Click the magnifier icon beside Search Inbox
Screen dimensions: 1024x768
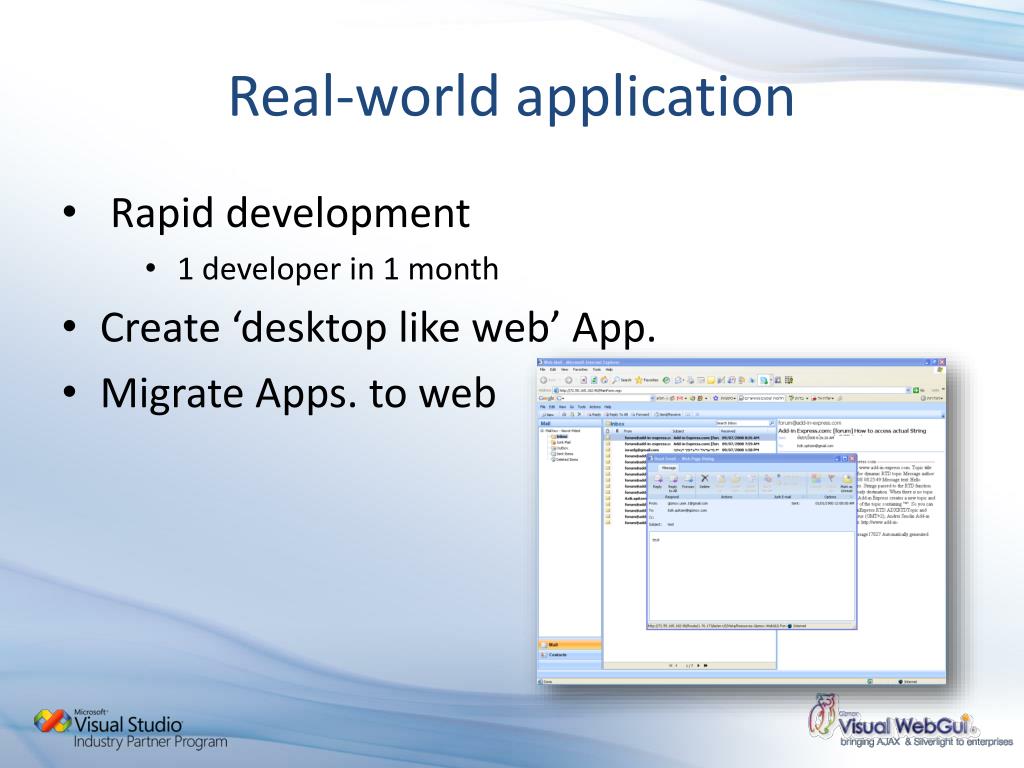pos(772,423)
